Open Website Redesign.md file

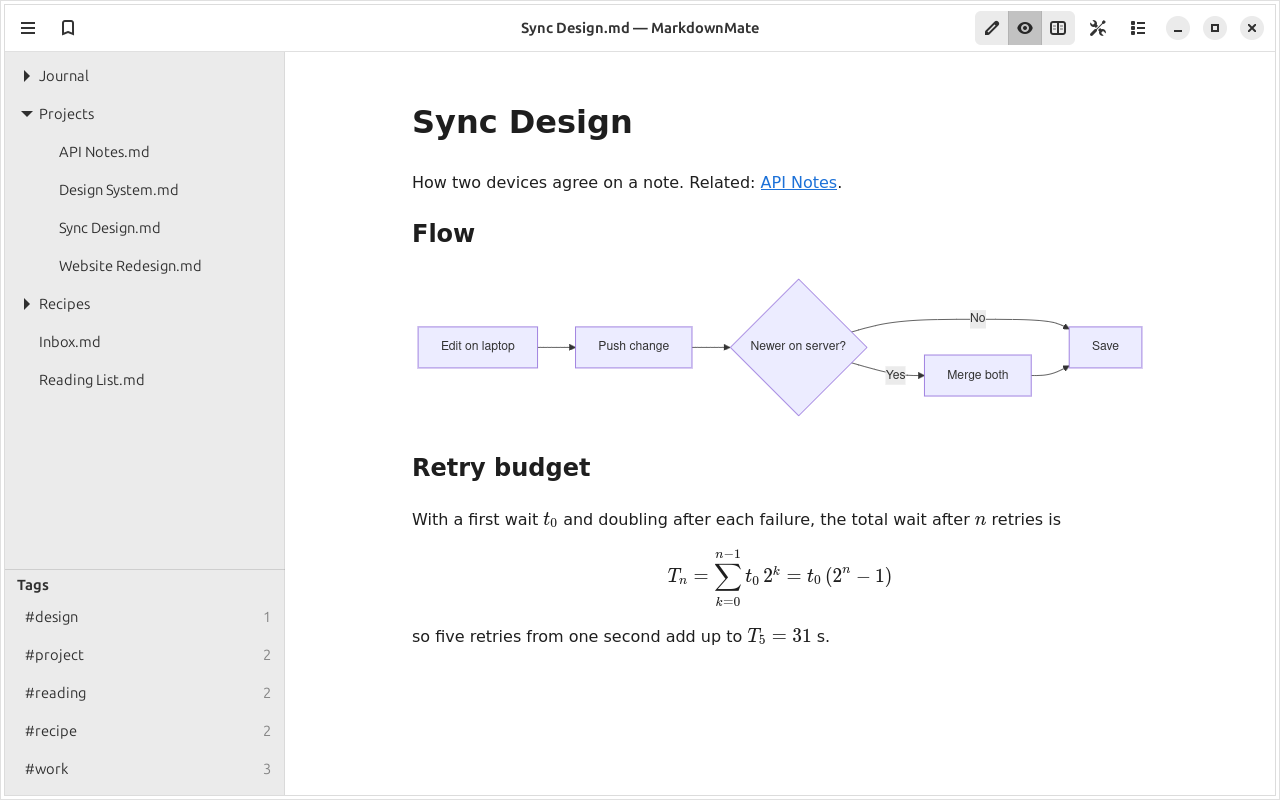click(x=145, y=266)
